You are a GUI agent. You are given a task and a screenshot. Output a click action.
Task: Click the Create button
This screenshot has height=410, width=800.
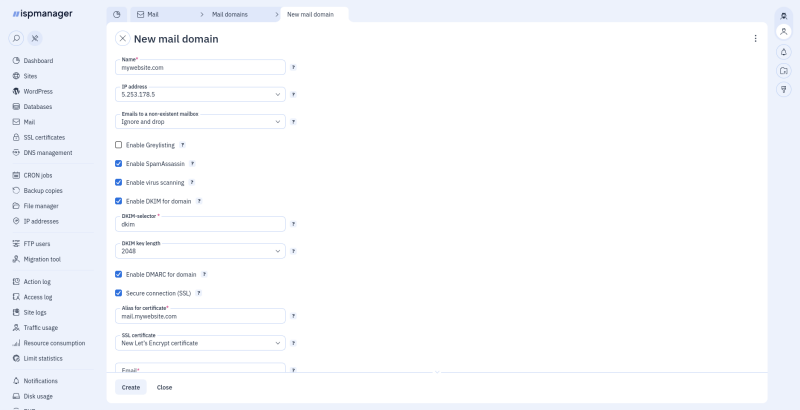point(131,387)
